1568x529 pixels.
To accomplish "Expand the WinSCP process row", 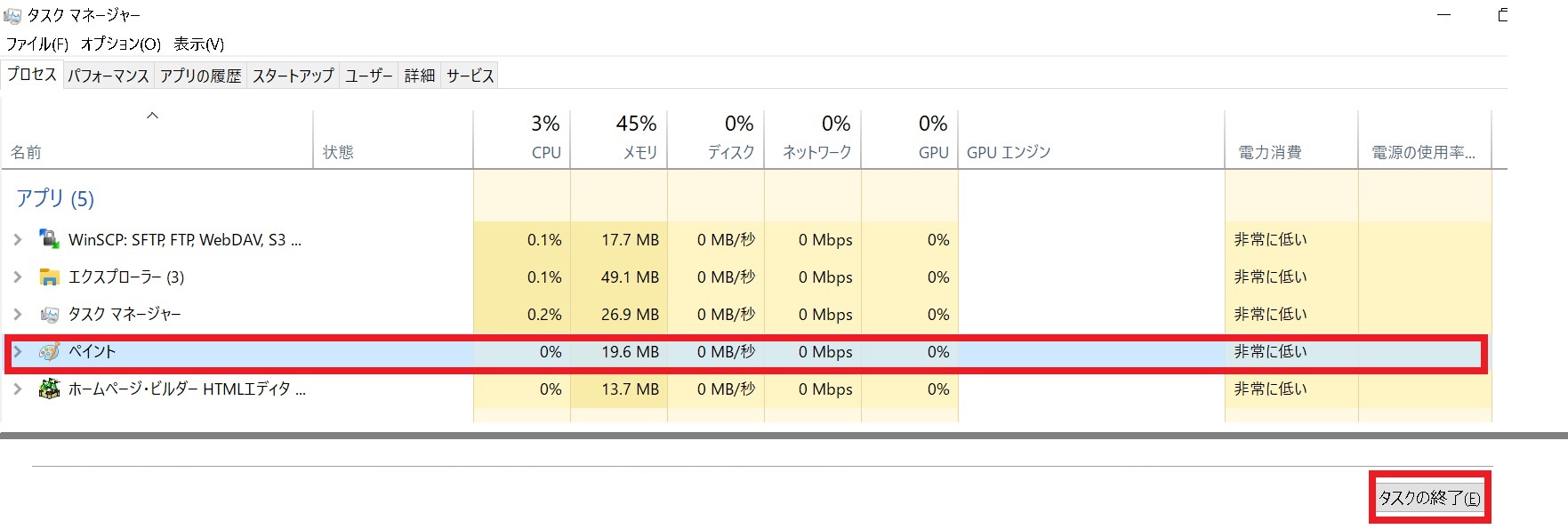I will click(17, 239).
